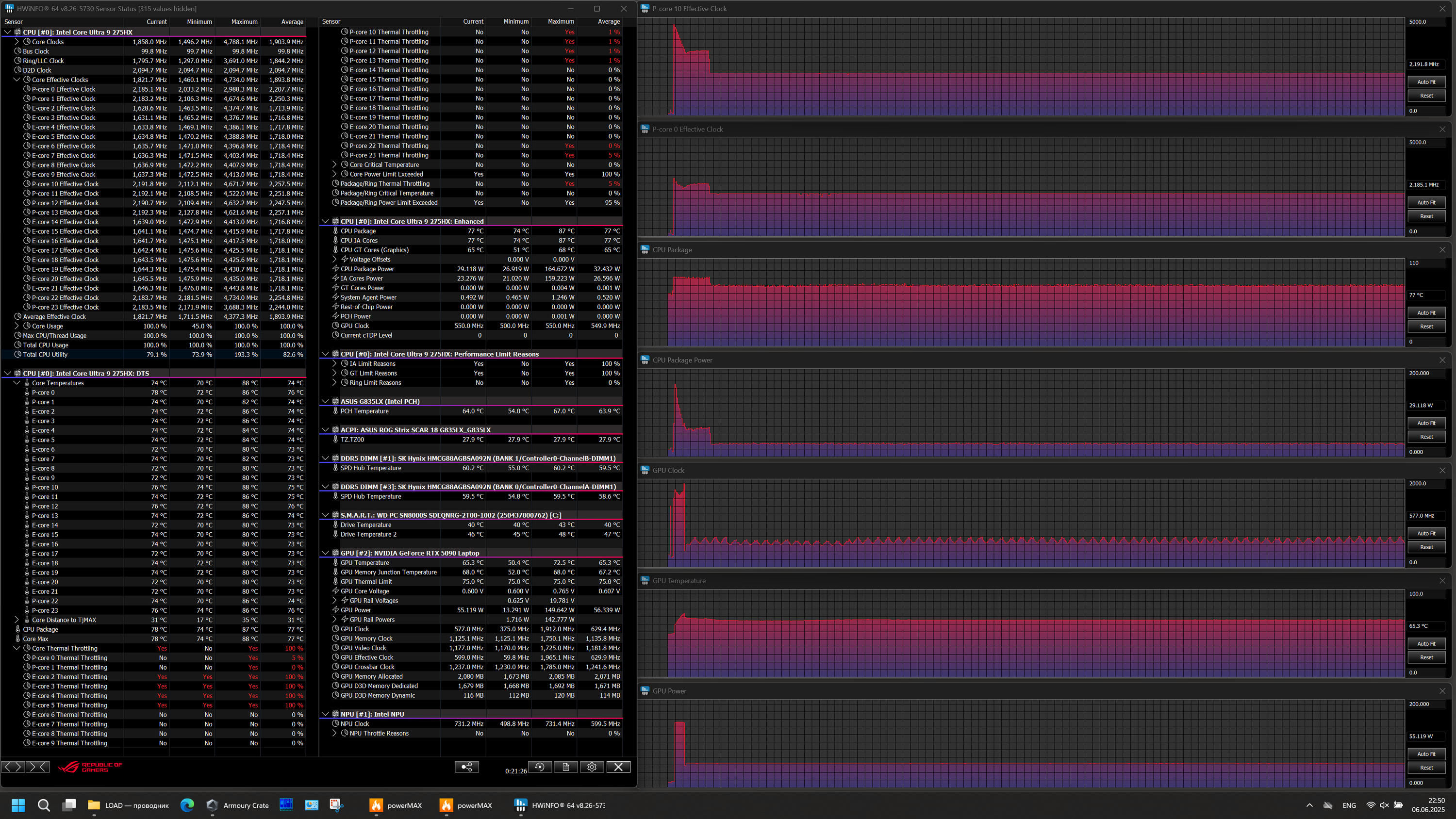
Task: Start logging with the document icon
Action: pyautogui.click(x=565, y=767)
